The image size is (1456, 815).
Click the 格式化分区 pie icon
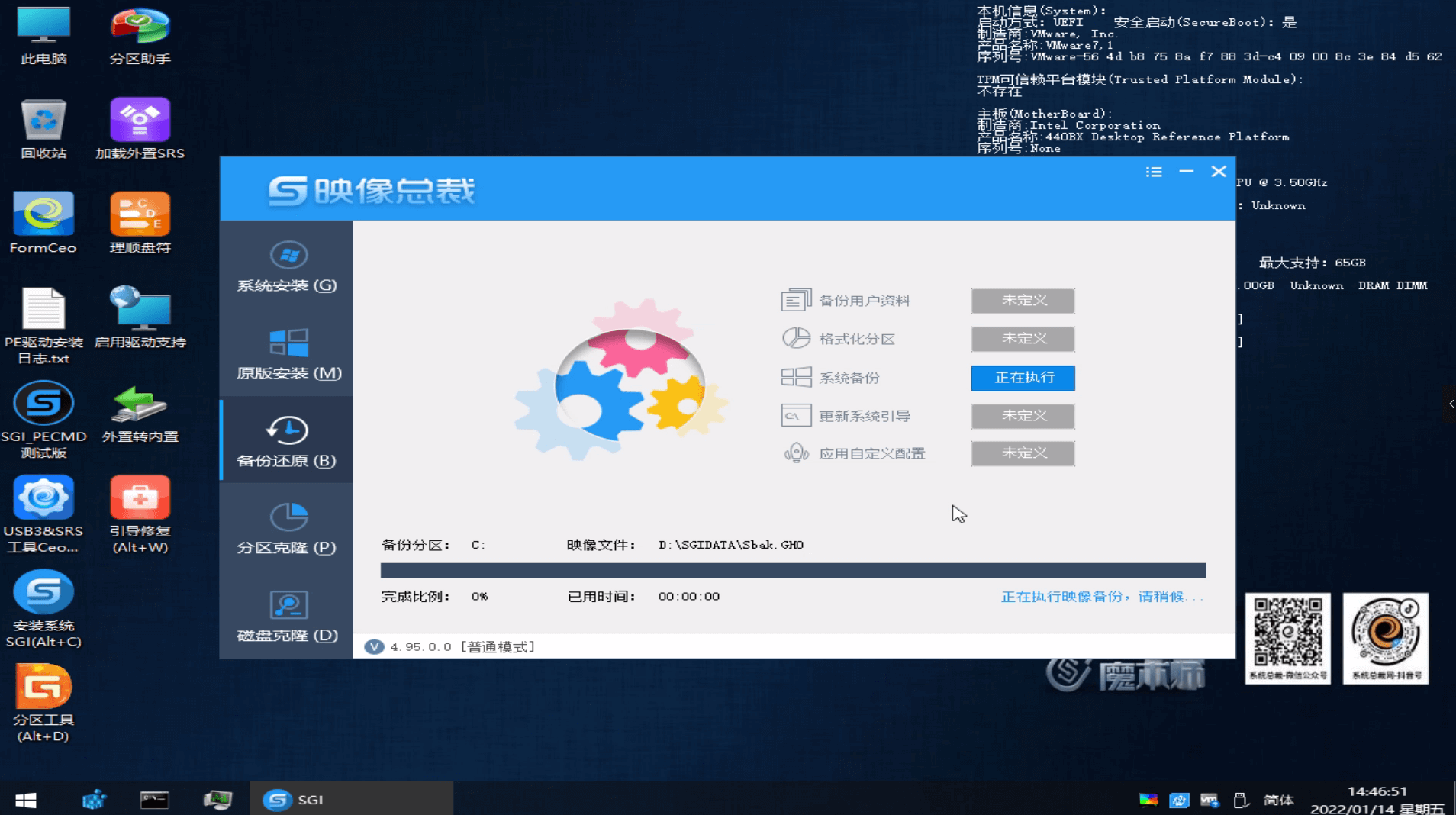click(796, 338)
